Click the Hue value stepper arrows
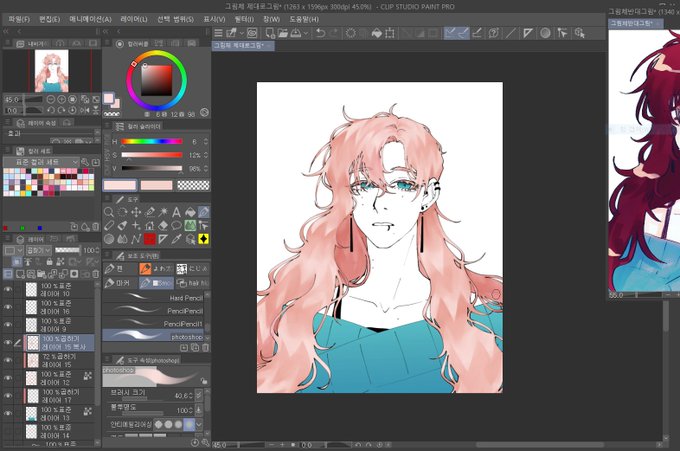Image resolution: width=680 pixels, height=451 pixels. pyautogui.click(x=206, y=142)
